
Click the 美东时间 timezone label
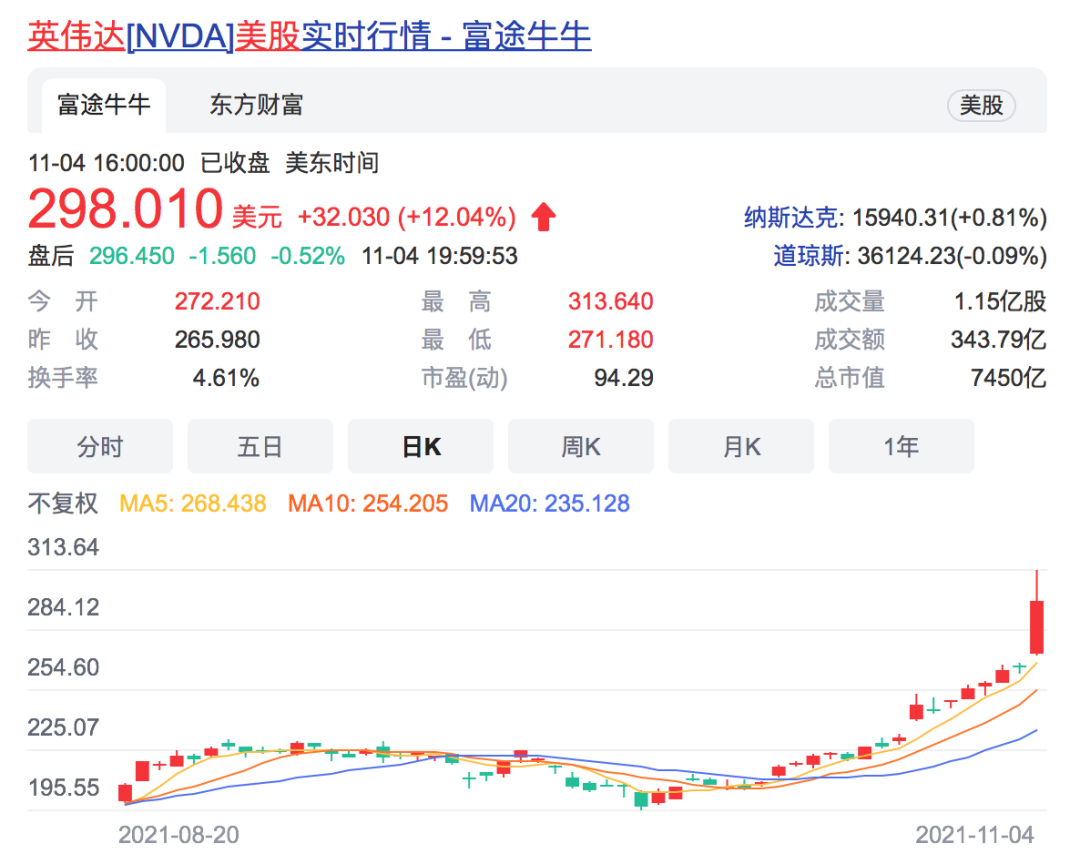click(332, 163)
